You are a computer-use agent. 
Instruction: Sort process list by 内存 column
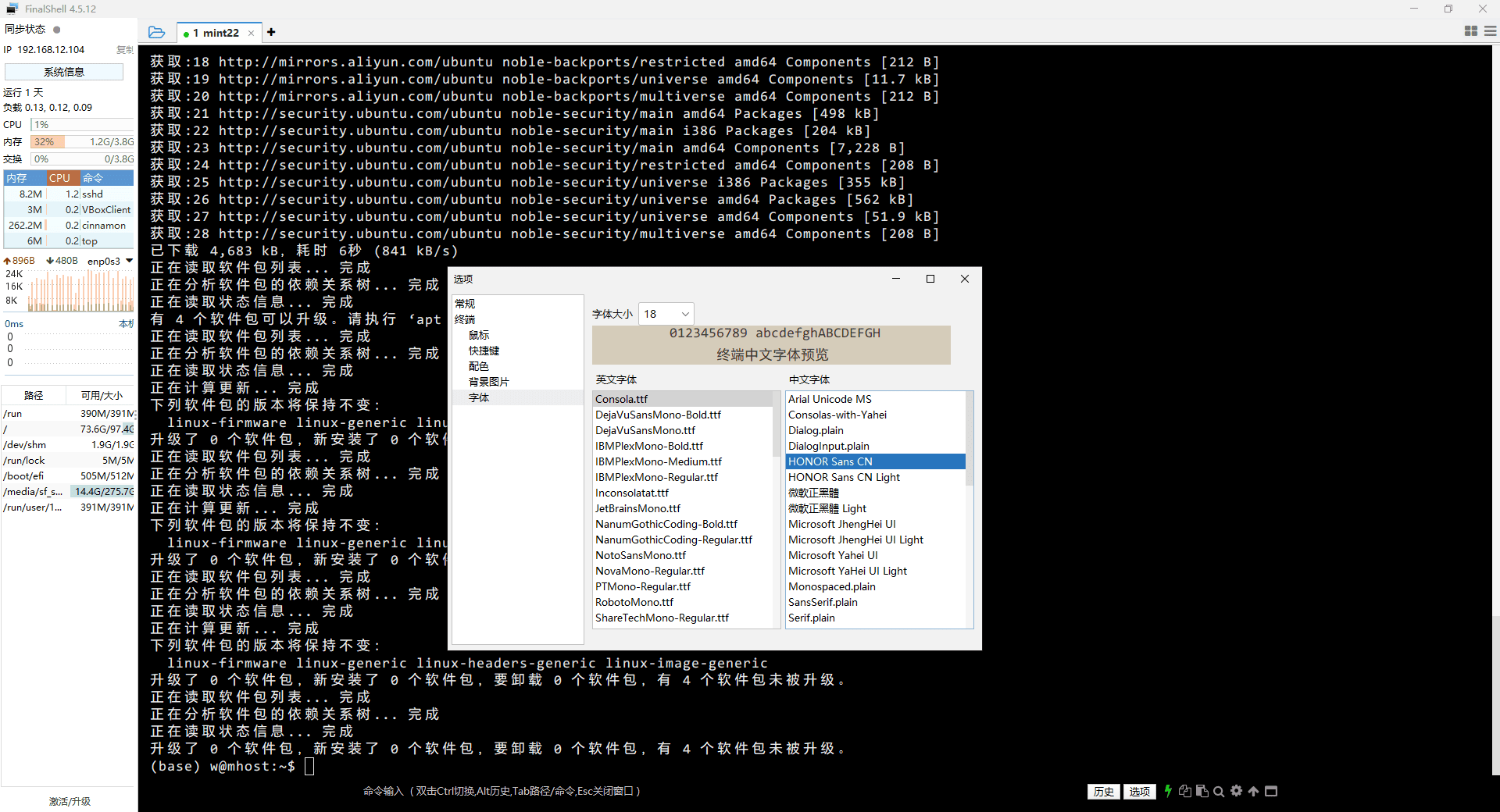pyautogui.click(x=25, y=178)
